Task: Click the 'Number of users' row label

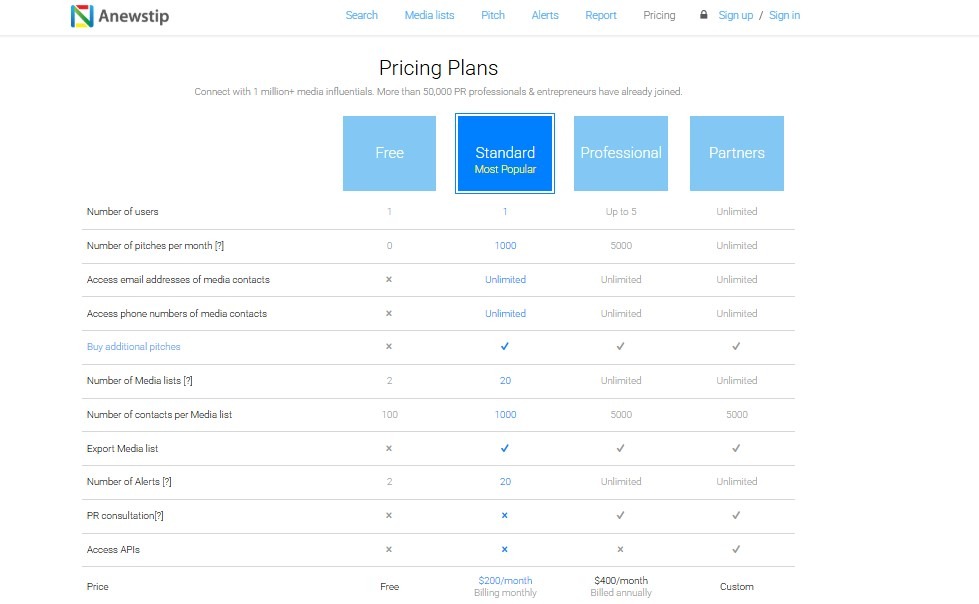Action: pyautogui.click(x=122, y=212)
